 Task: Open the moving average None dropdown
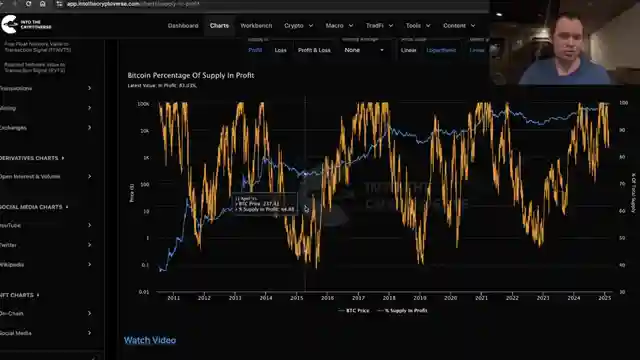tap(364, 50)
